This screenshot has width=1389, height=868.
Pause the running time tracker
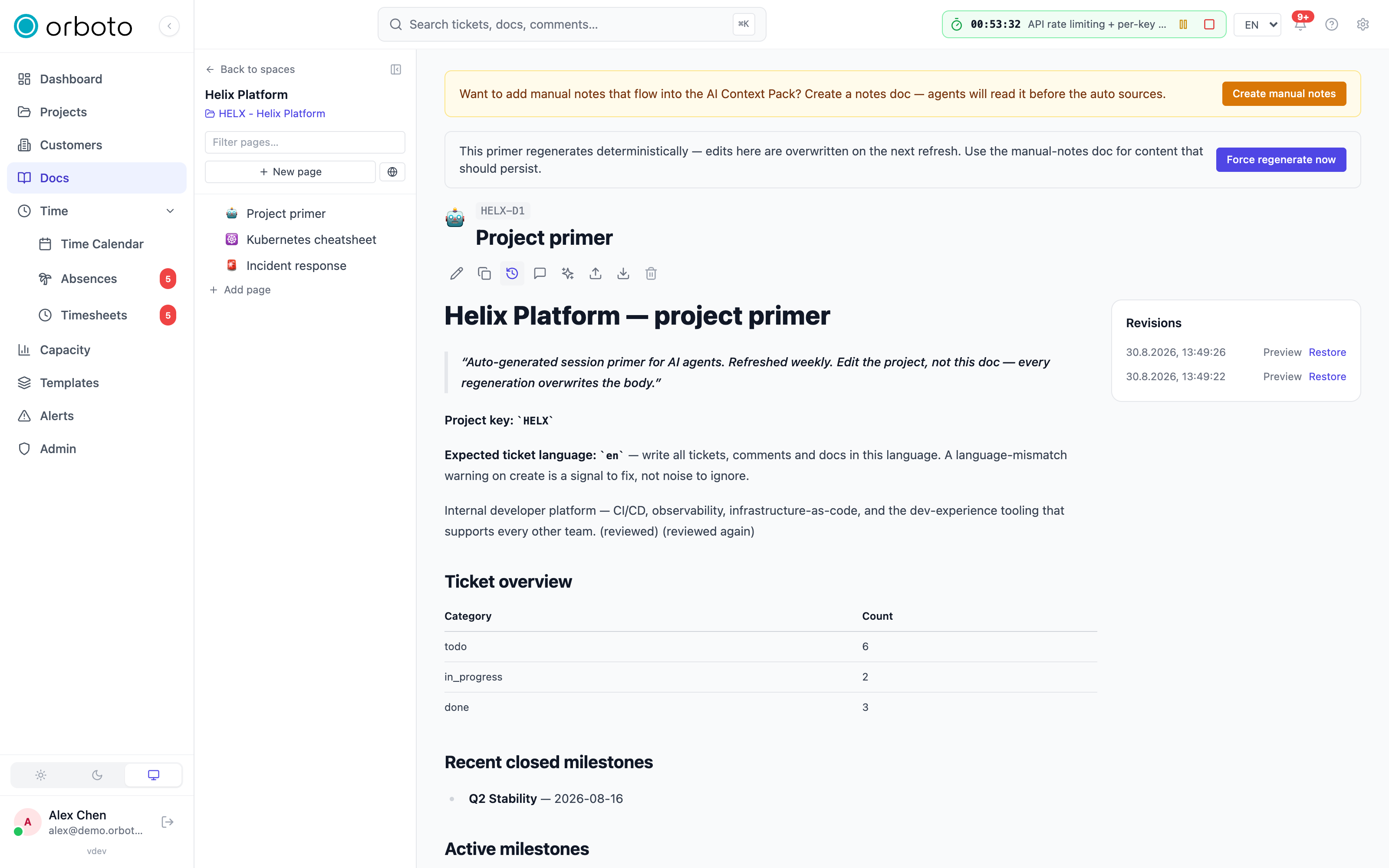pyautogui.click(x=1183, y=24)
